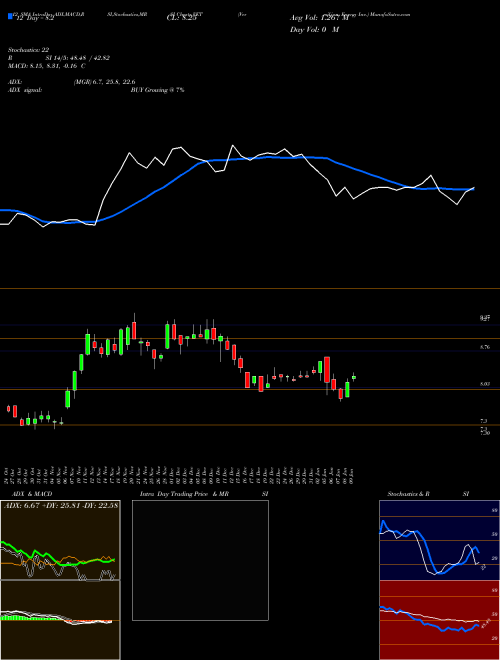Viewport: 500px width, 660px height.
Task: Click the empty intra day trading chart box
Action: tap(200, 560)
